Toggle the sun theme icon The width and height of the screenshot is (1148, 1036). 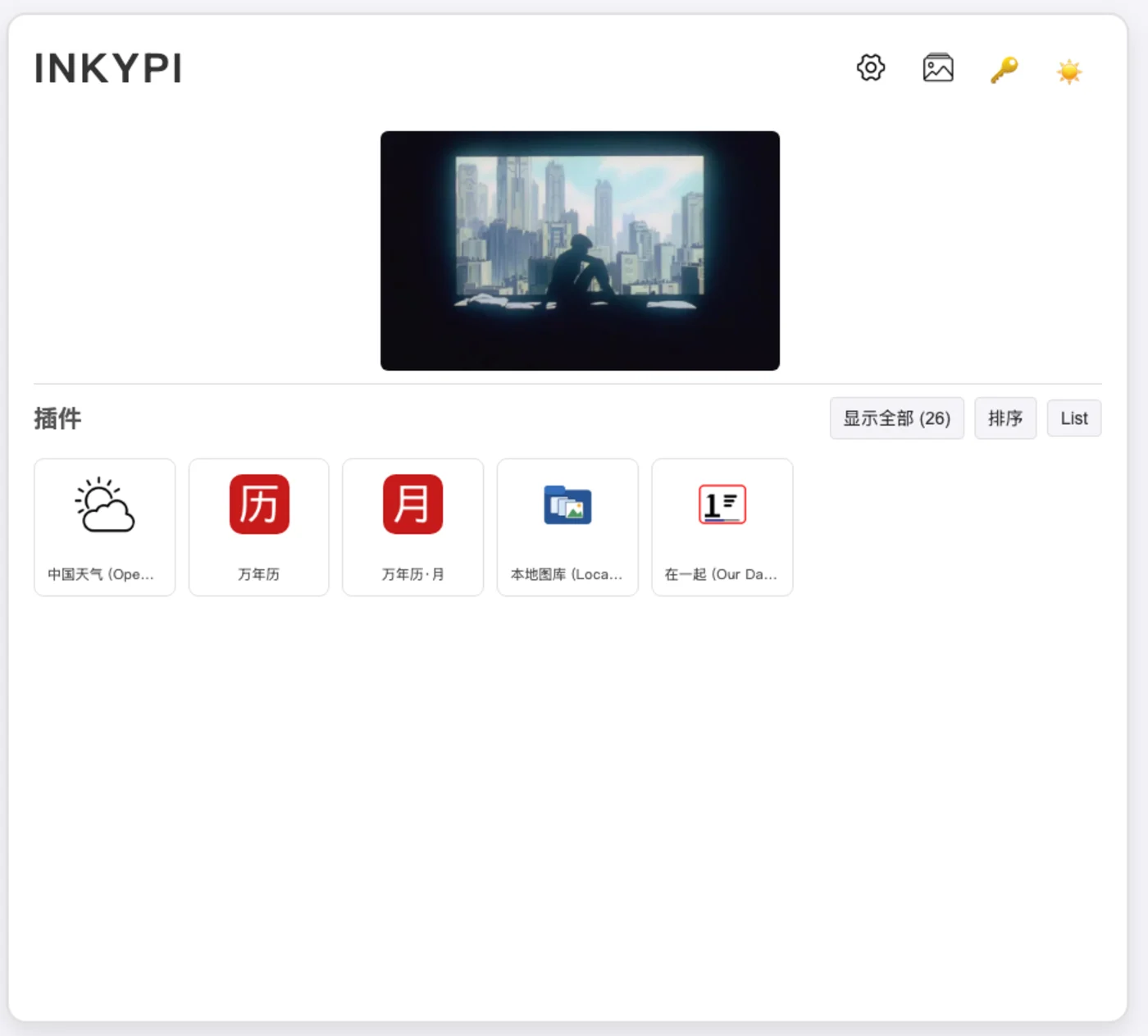point(1069,71)
